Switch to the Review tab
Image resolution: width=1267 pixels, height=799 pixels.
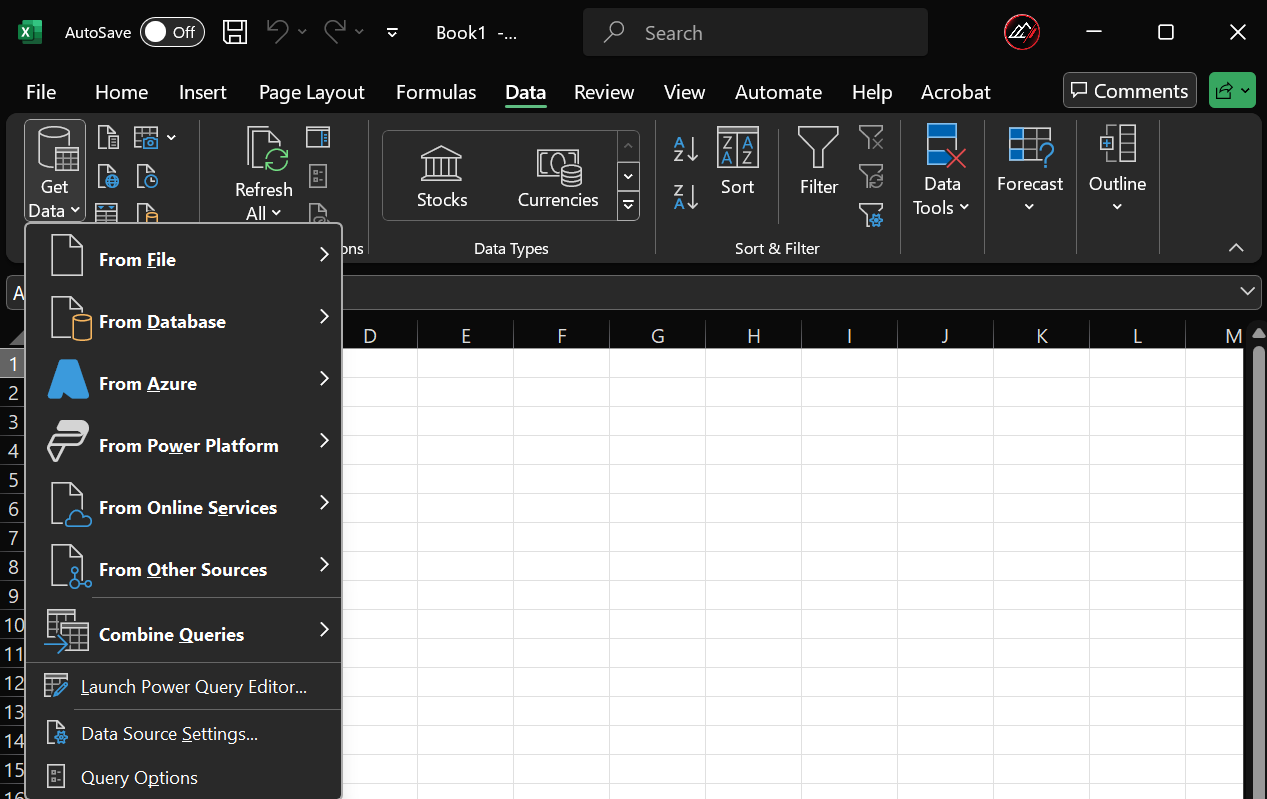tap(604, 92)
